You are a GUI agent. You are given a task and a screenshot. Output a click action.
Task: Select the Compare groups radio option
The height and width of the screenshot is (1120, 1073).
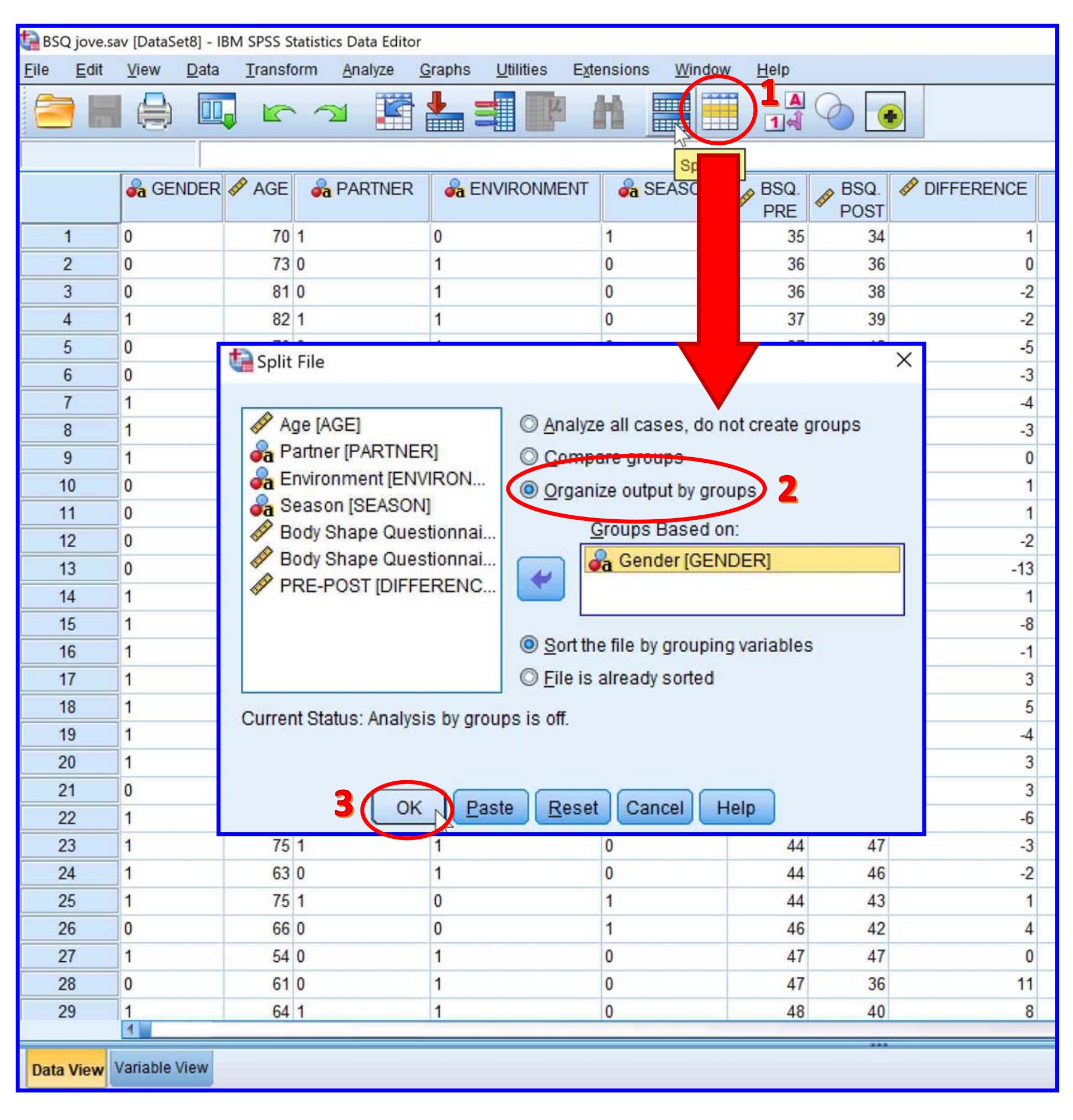pos(529,457)
